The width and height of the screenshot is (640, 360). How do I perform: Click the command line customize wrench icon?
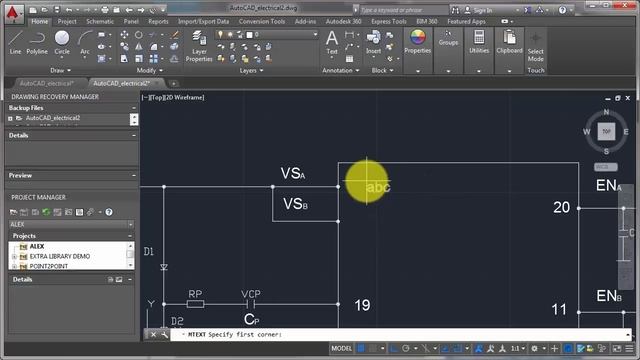point(164,335)
